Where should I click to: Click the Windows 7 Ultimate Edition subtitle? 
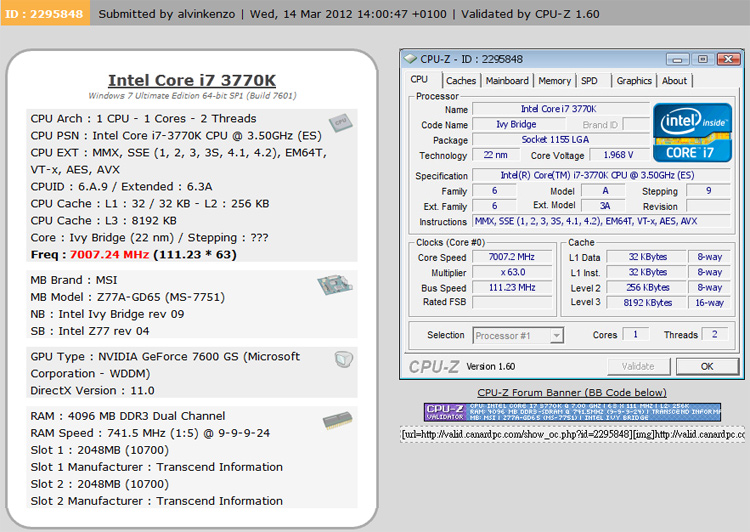(192, 96)
